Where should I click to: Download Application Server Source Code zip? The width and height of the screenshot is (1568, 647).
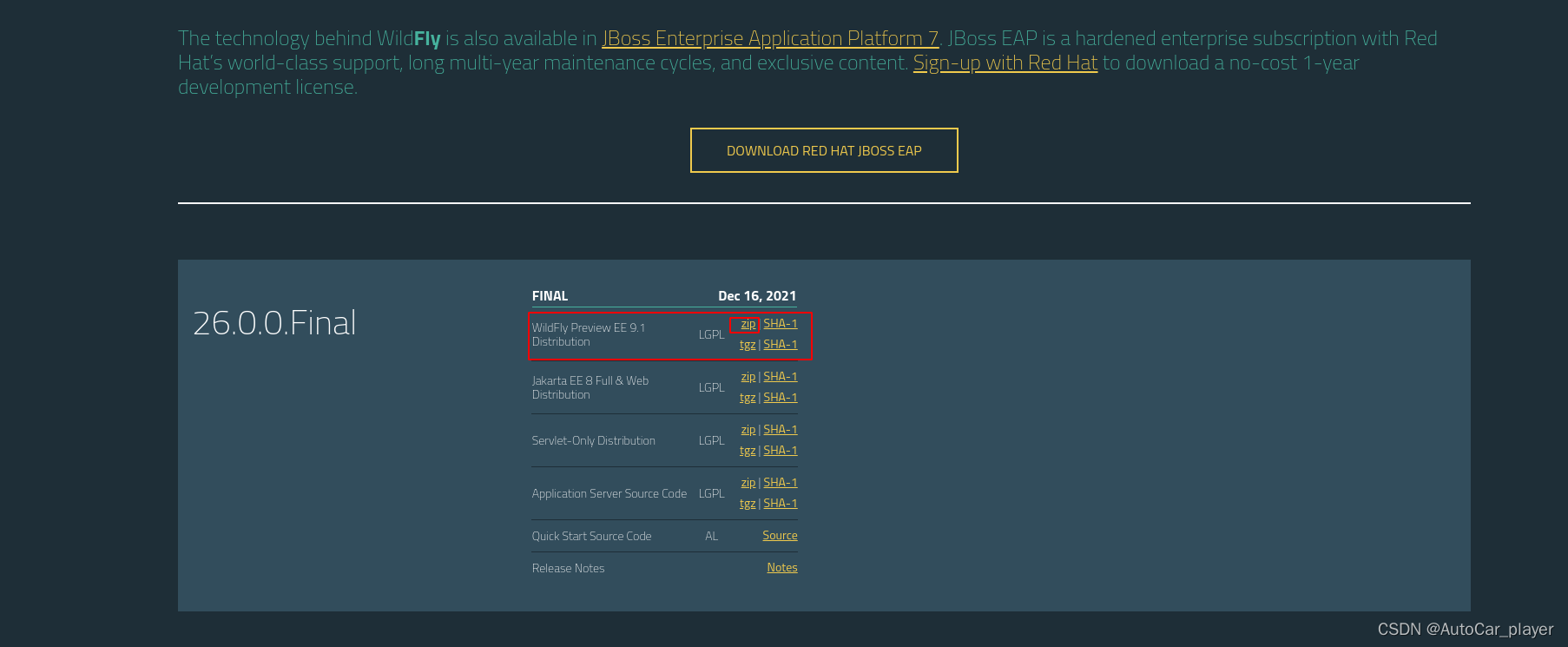click(x=748, y=483)
